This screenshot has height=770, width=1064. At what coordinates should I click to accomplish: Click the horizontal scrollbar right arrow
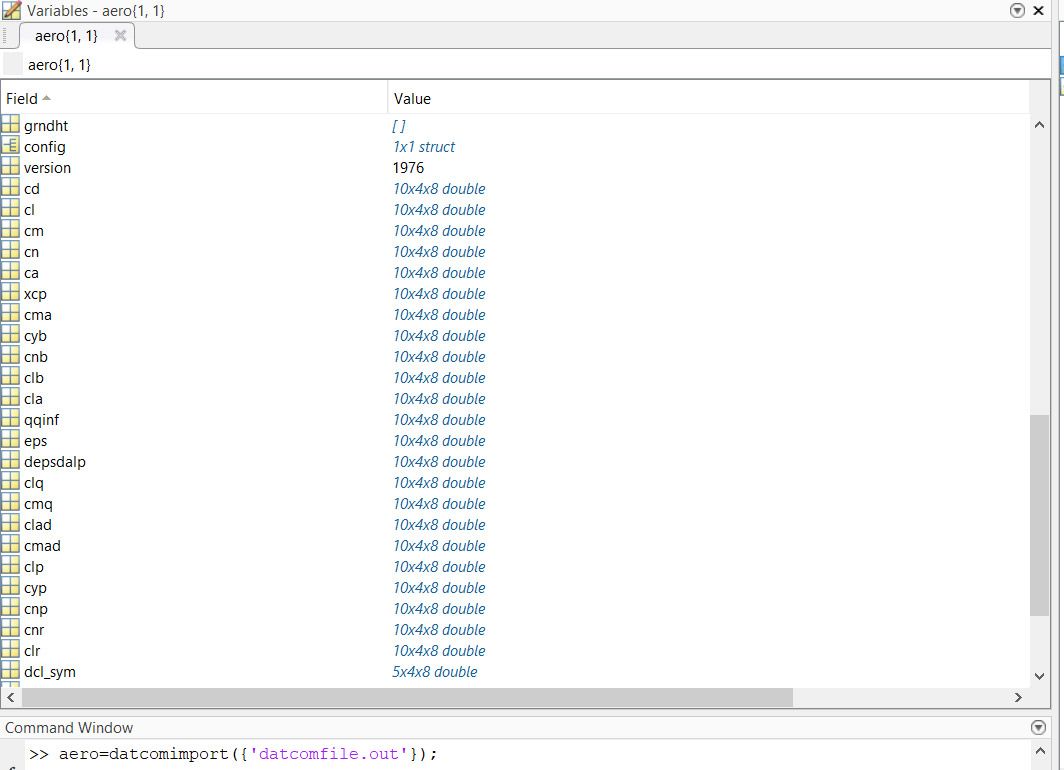click(1018, 697)
